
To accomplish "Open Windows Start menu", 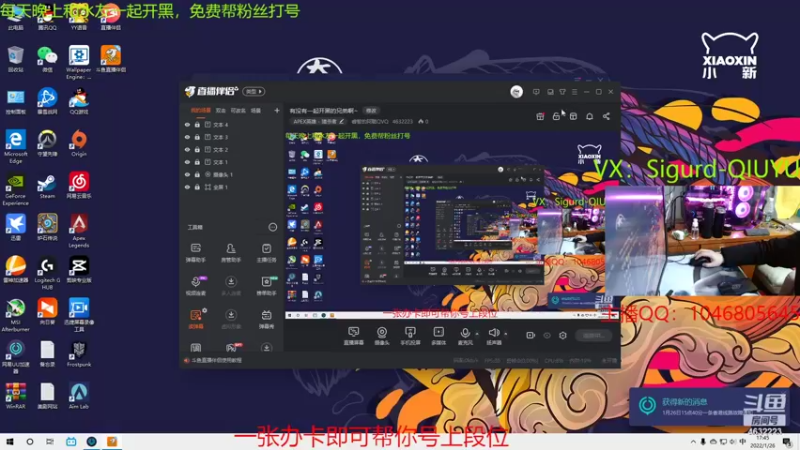I will pos(10,442).
